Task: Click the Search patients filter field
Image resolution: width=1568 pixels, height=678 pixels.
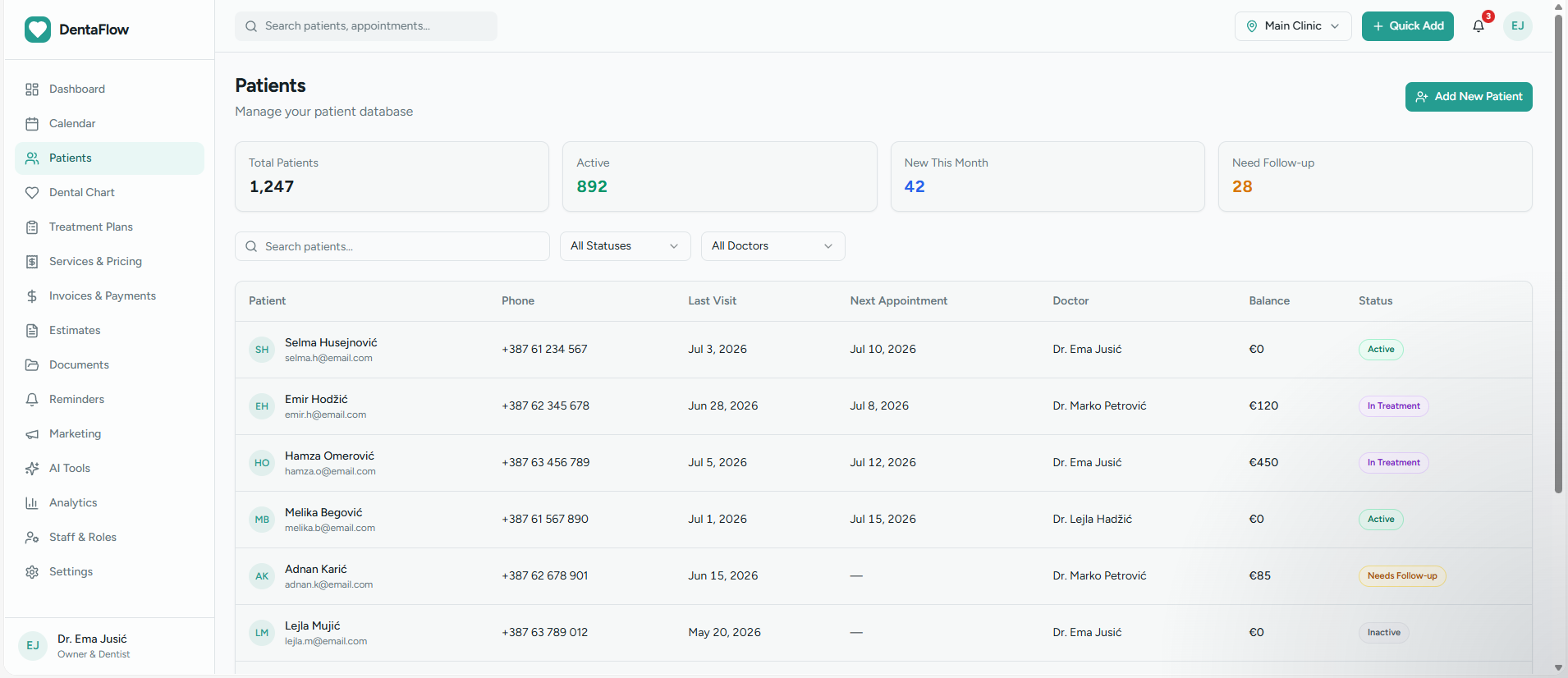Action: (392, 246)
